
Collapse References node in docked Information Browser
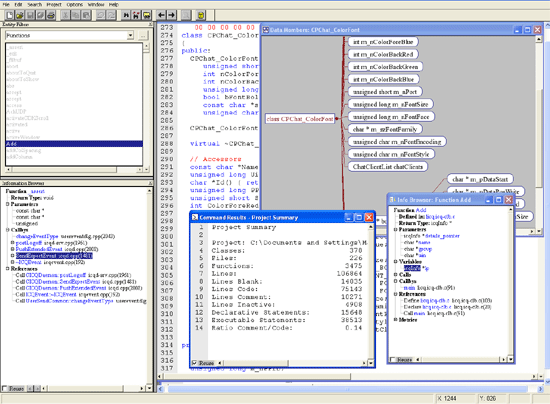tap(7, 269)
